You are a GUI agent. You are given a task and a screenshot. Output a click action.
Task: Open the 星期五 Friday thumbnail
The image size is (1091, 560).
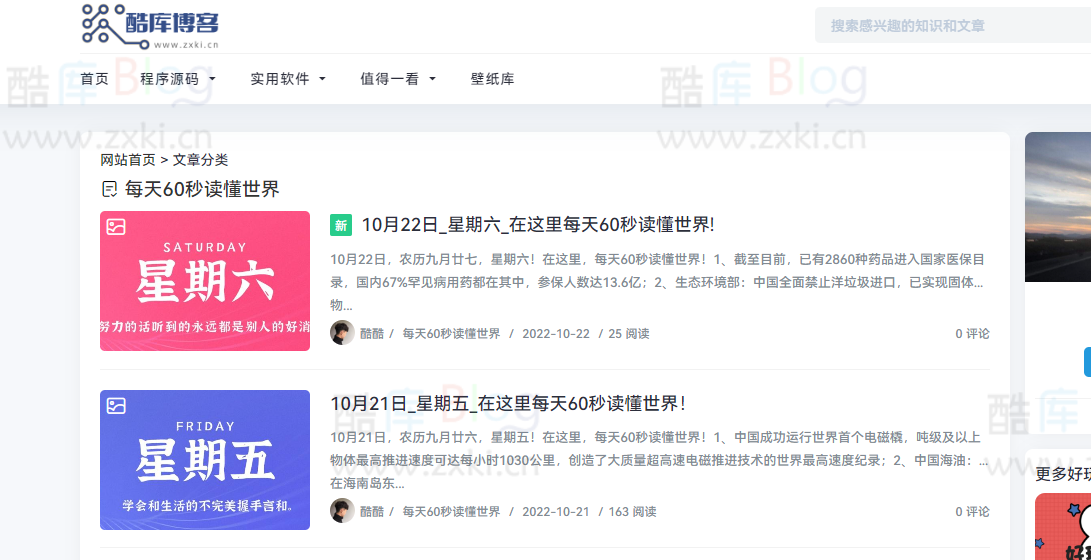pyautogui.click(x=205, y=460)
